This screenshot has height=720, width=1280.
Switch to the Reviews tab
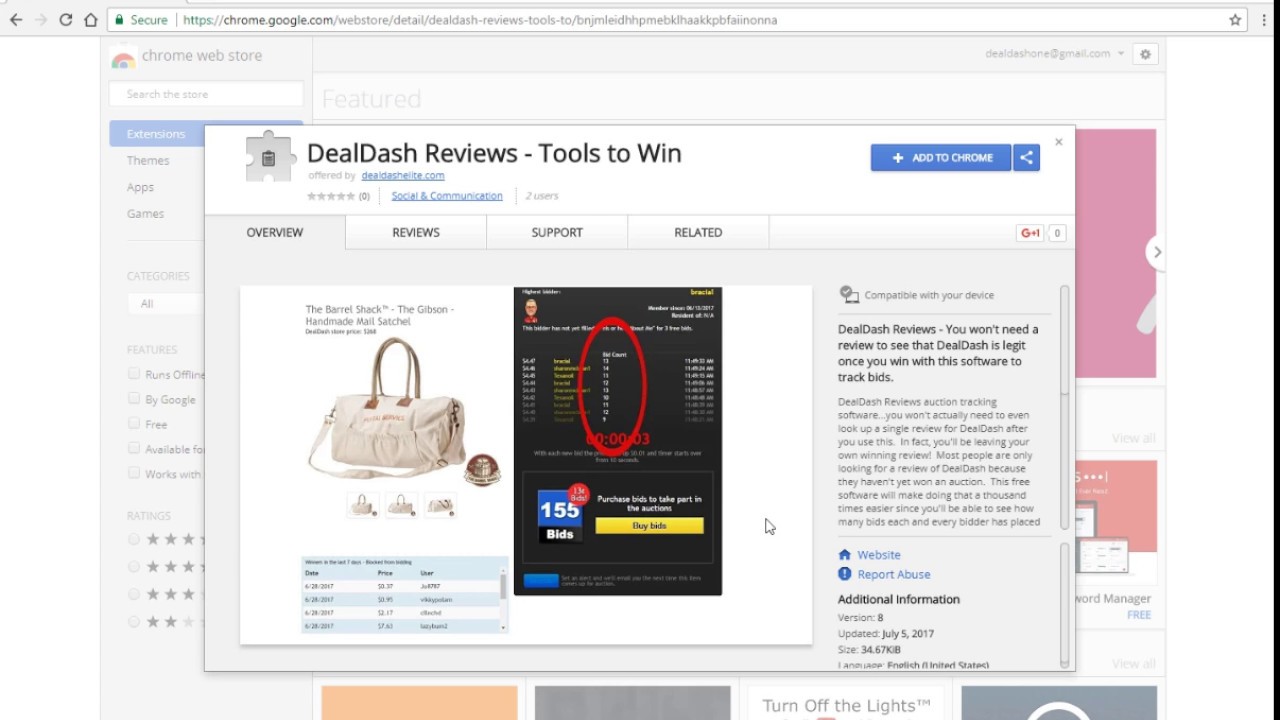pos(416,233)
